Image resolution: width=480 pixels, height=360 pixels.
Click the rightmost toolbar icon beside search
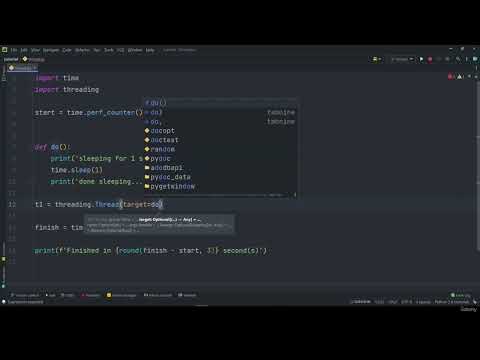tap(475, 59)
